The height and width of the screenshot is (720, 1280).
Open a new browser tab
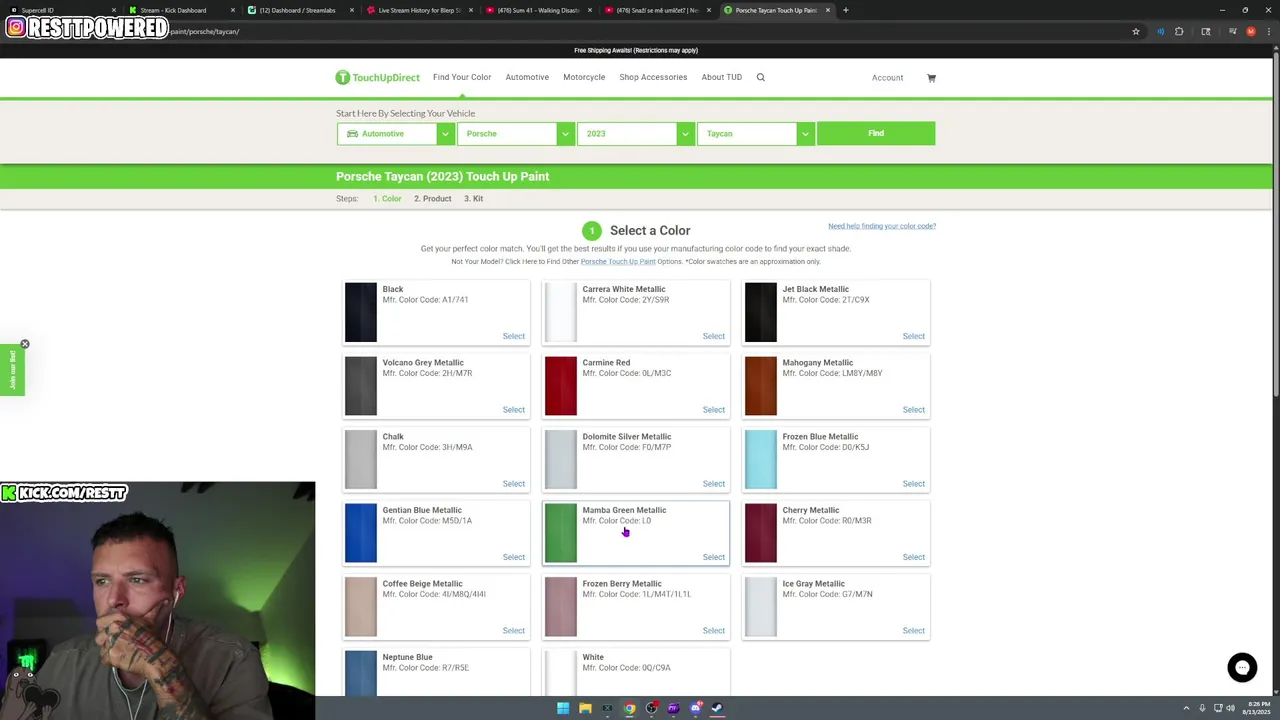click(845, 10)
